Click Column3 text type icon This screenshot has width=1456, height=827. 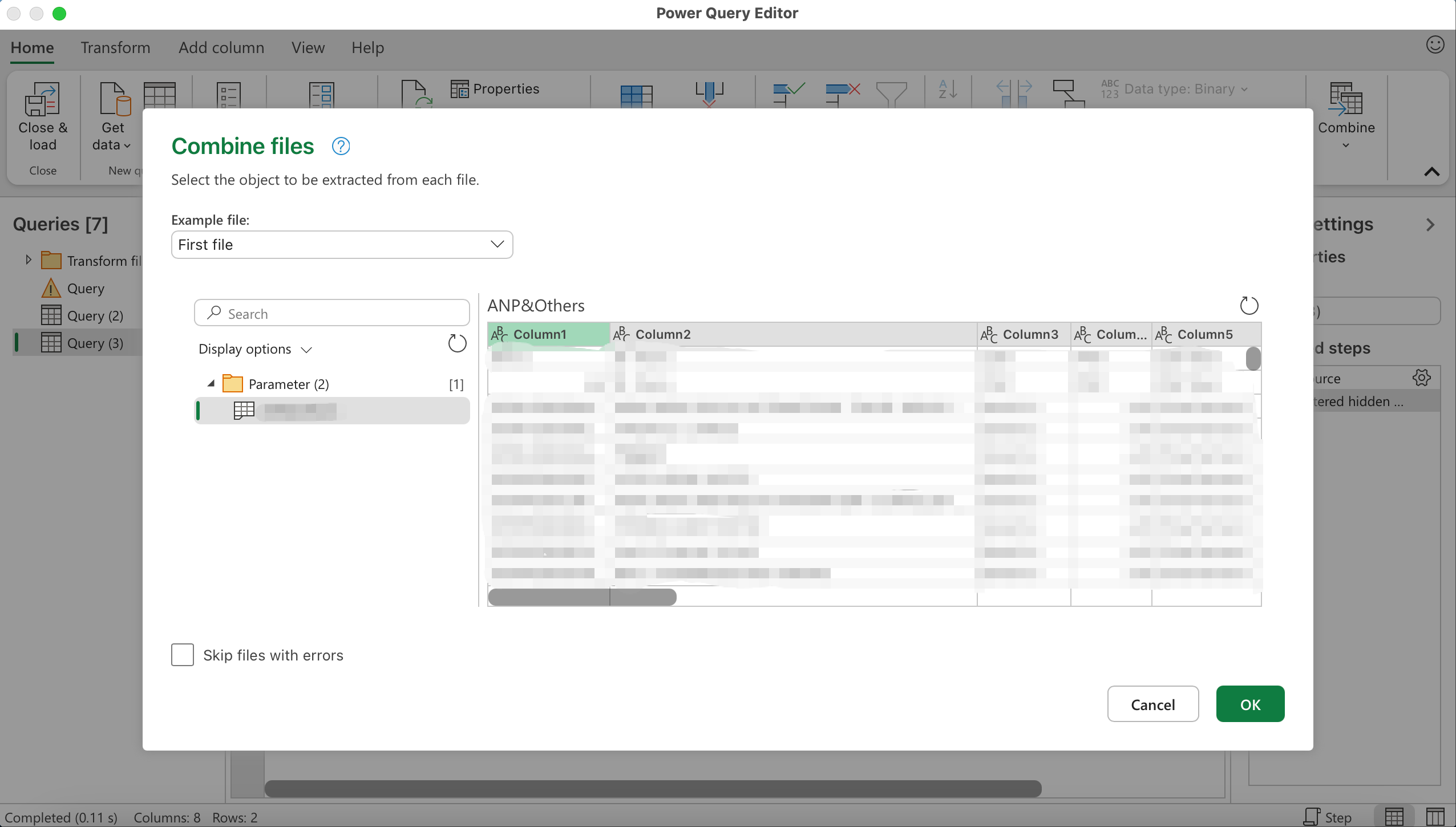pyautogui.click(x=989, y=334)
